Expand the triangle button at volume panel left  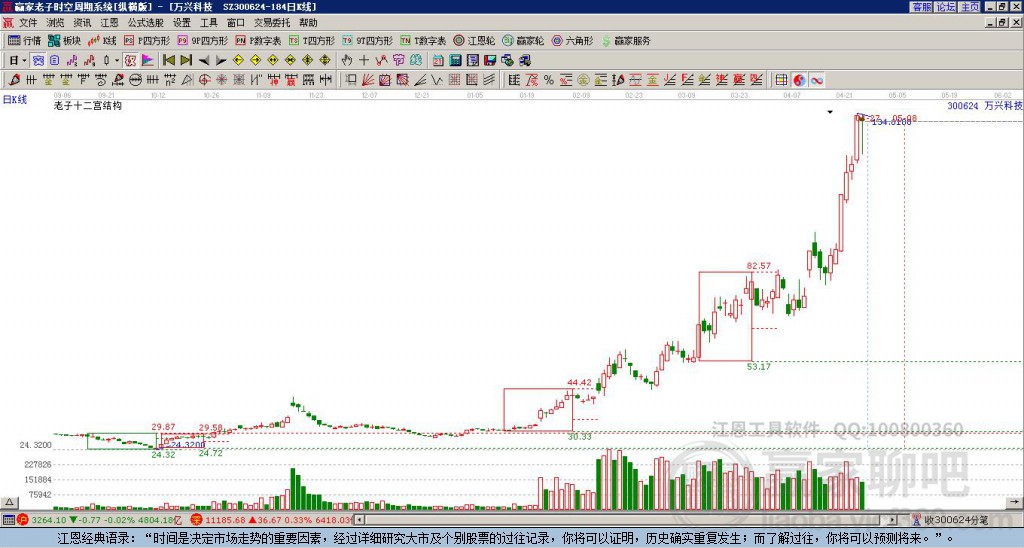click(x=9, y=502)
